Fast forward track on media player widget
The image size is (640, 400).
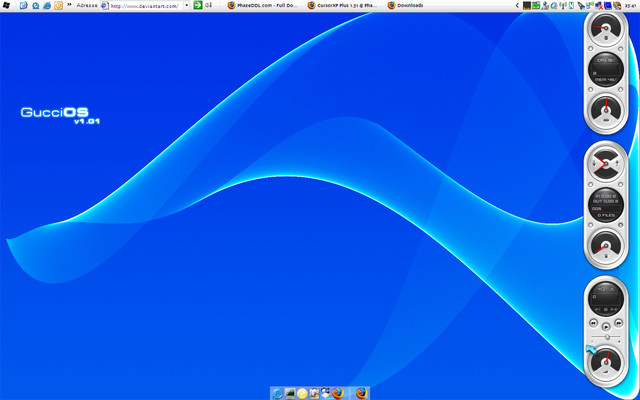point(619,323)
